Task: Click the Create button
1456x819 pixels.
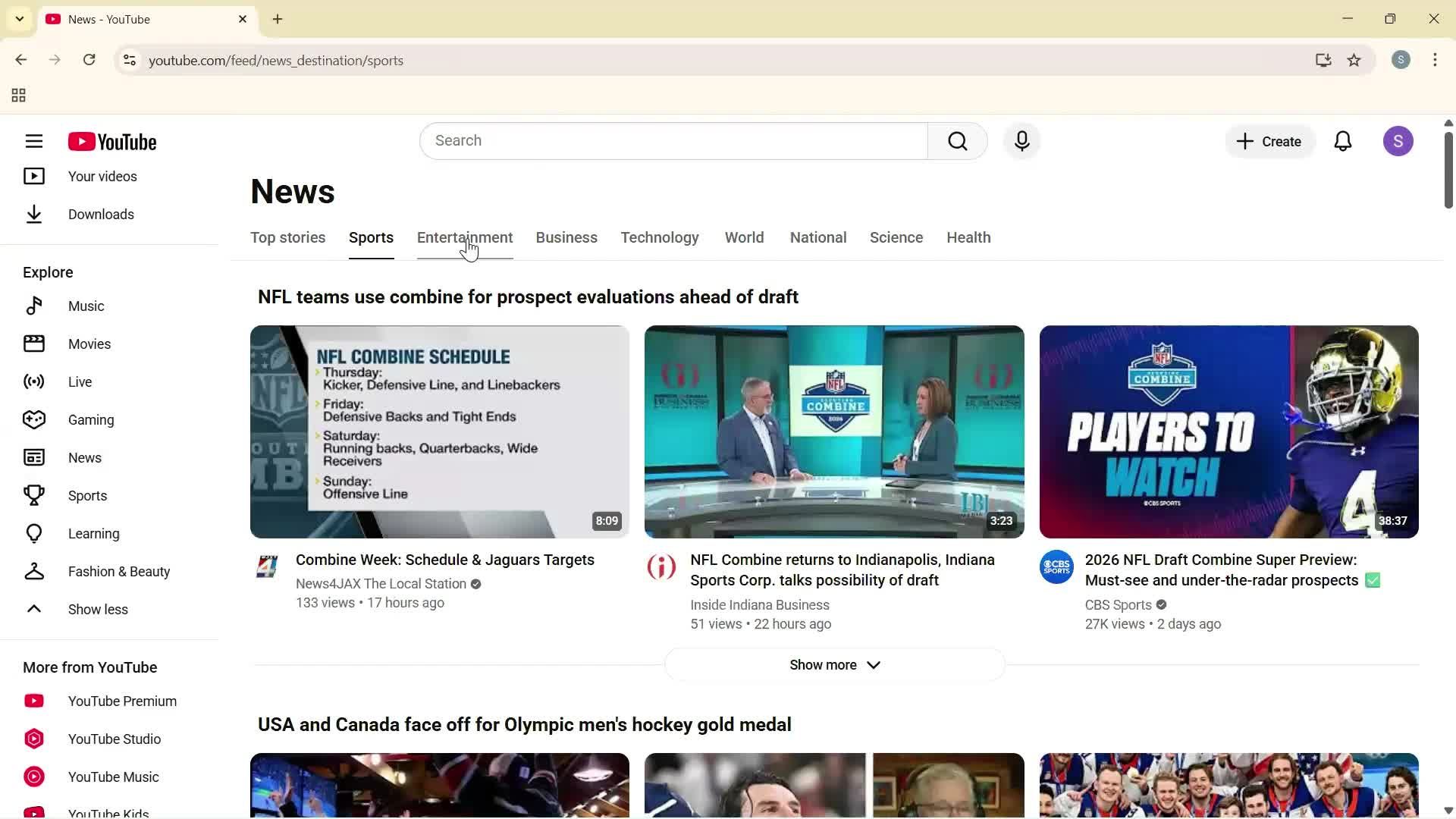Action: (1269, 141)
